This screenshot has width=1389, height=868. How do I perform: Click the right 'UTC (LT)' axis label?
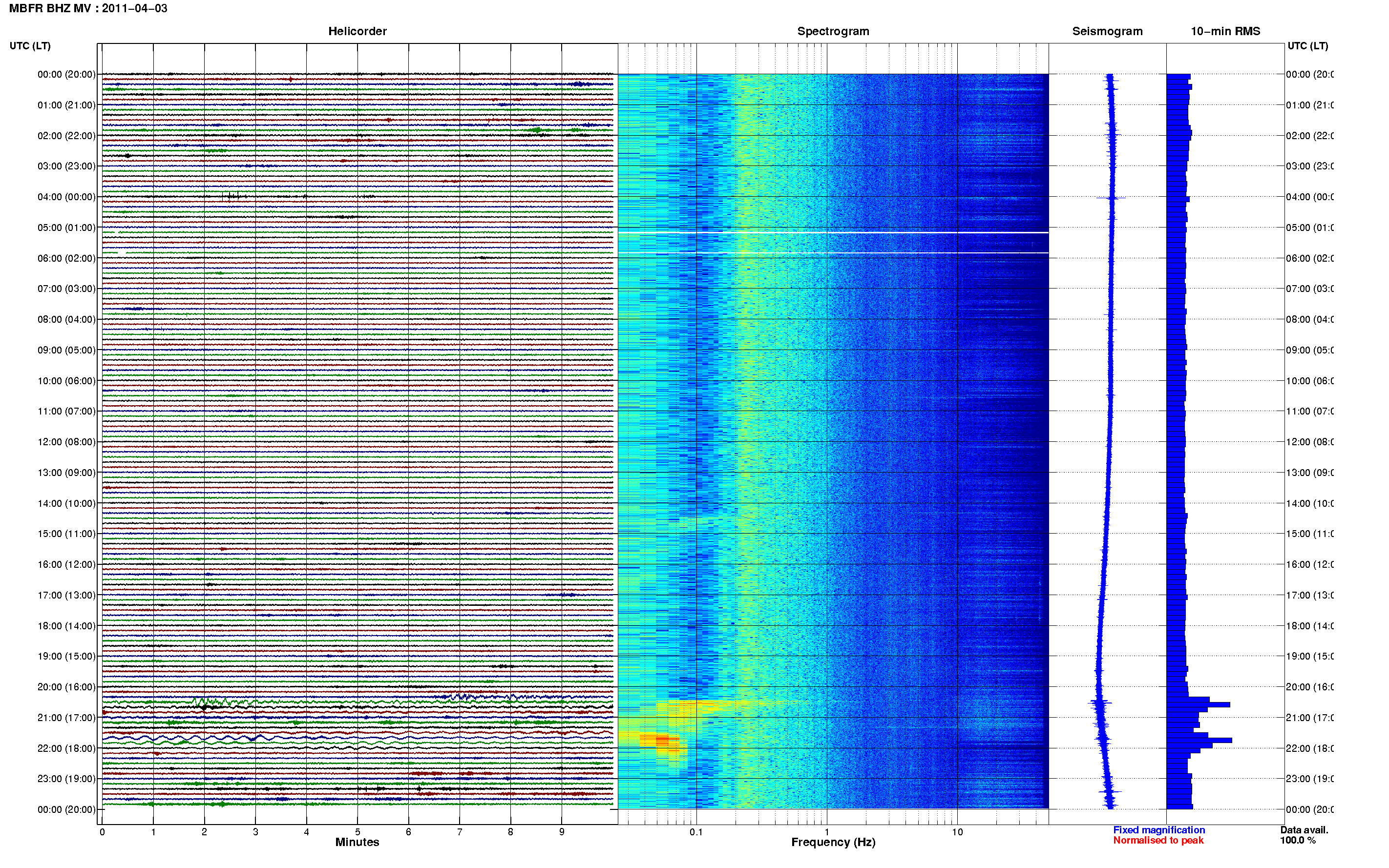[x=1307, y=46]
